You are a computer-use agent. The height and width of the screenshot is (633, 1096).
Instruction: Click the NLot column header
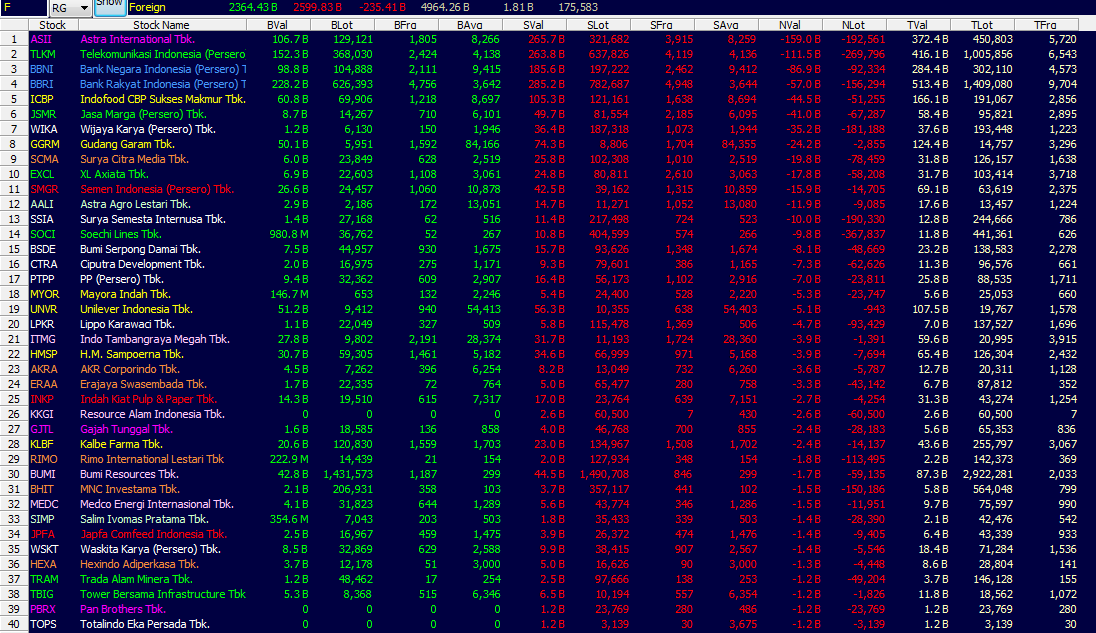854,25
